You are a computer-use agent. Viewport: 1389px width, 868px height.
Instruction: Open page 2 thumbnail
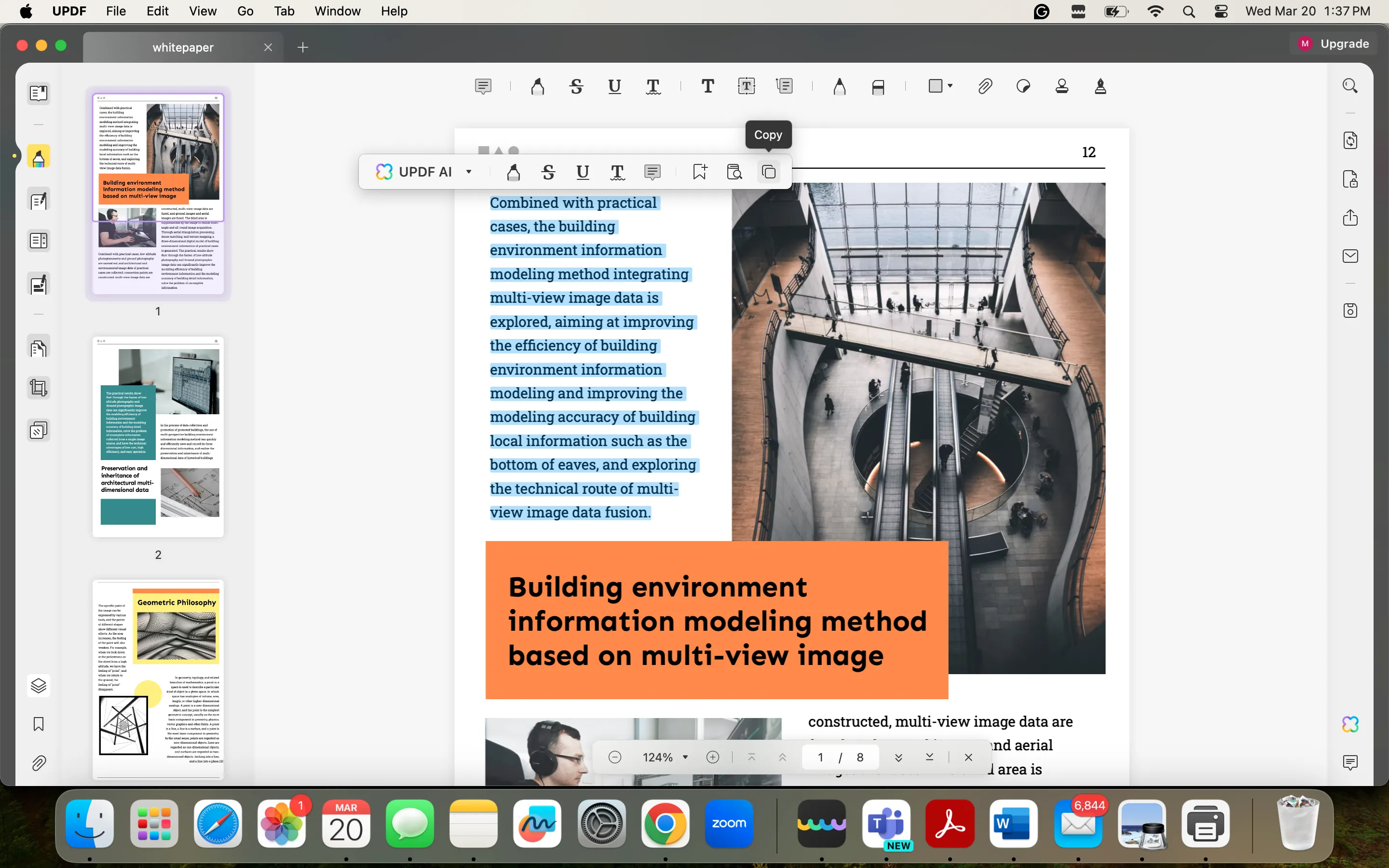point(158,437)
